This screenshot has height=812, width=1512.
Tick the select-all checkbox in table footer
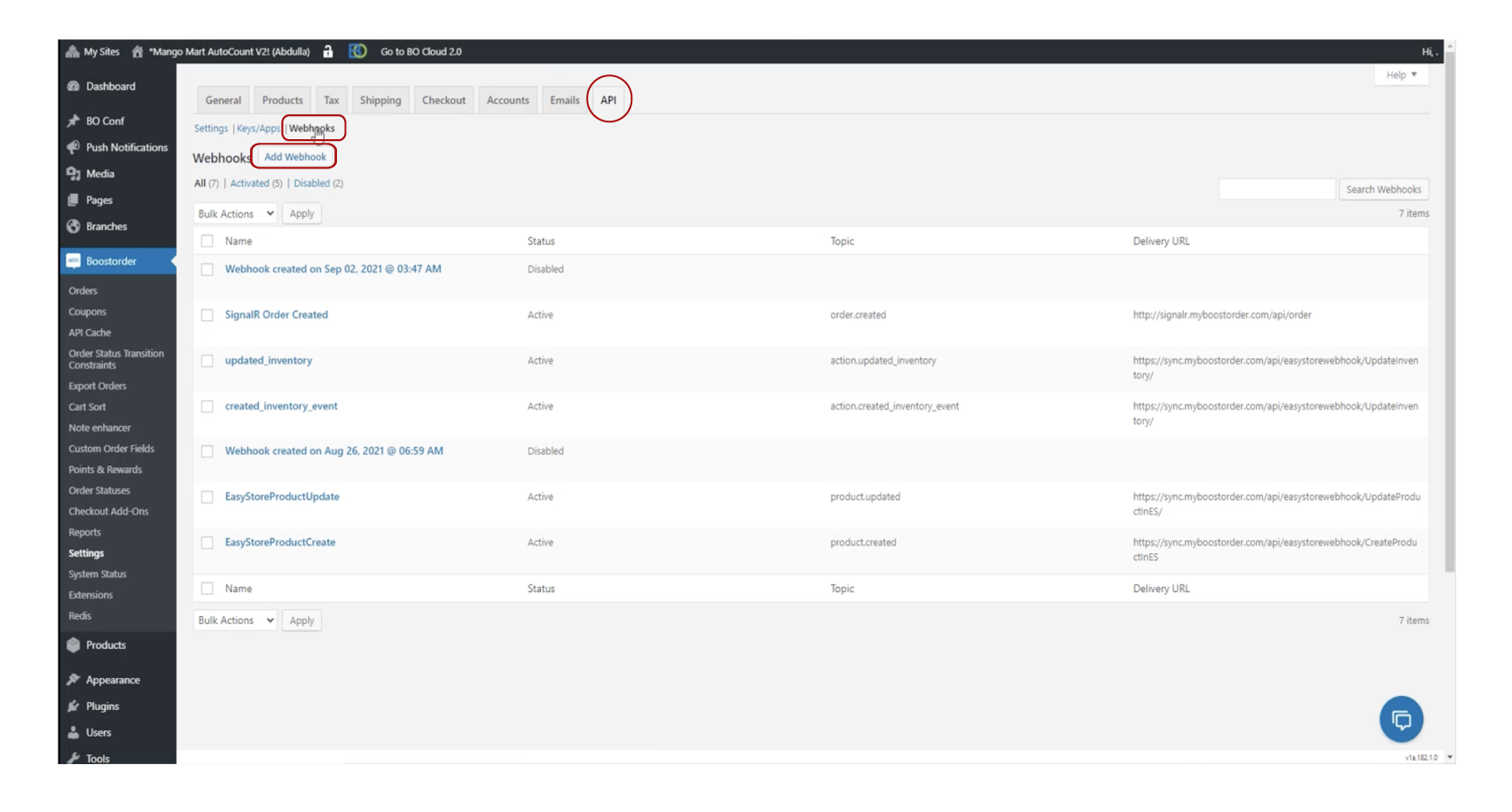click(x=207, y=589)
